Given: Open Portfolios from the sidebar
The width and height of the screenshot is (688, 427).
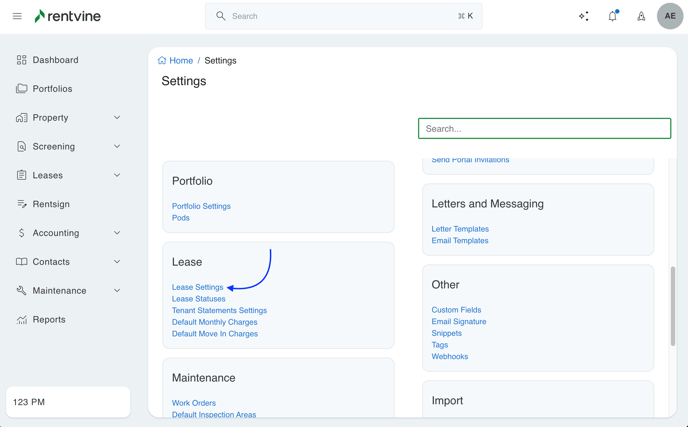Looking at the screenshot, I should point(52,89).
